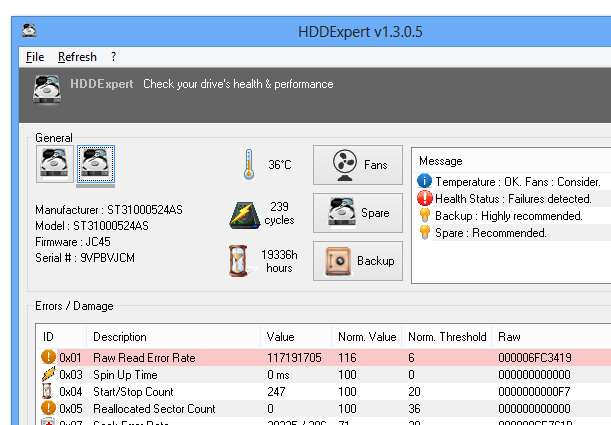Viewport: 611px width, 425px height.
Task: Click the 239 cycles reading
Action: 279,213
